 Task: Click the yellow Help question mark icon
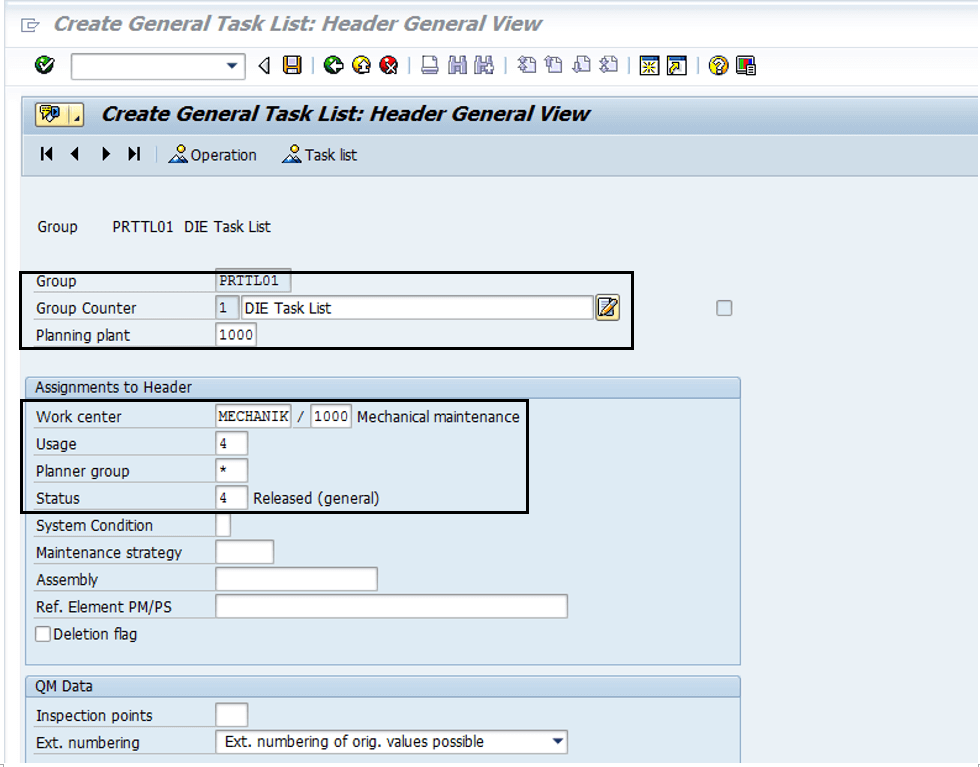point(718,65)
